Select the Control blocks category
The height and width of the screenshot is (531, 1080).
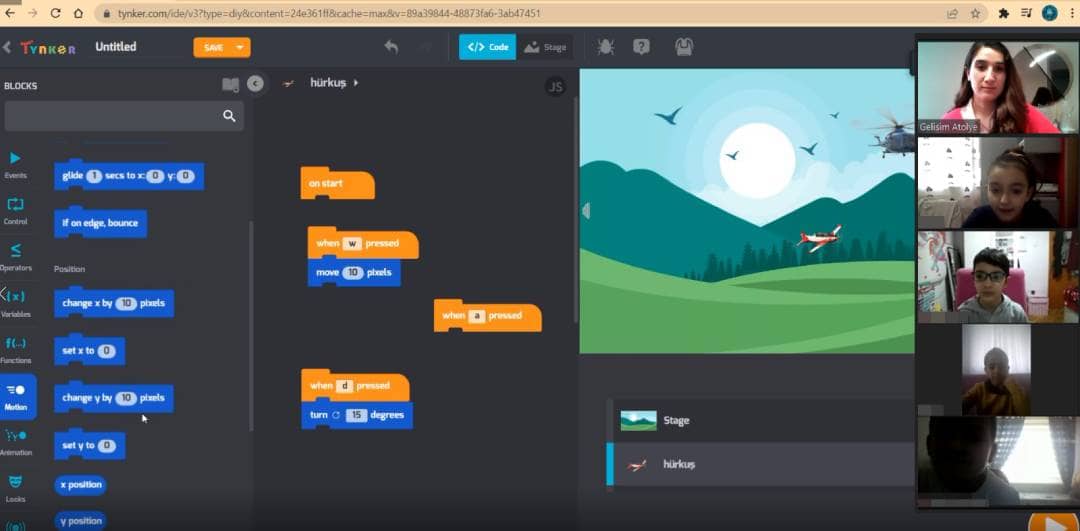[15, 210]
